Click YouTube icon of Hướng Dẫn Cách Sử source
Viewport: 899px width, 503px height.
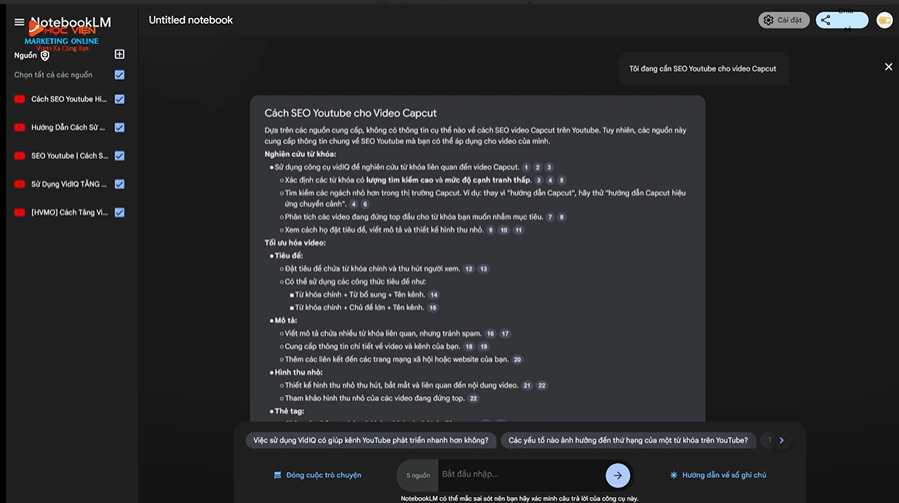pyautogui.click(x=19, y=127)
